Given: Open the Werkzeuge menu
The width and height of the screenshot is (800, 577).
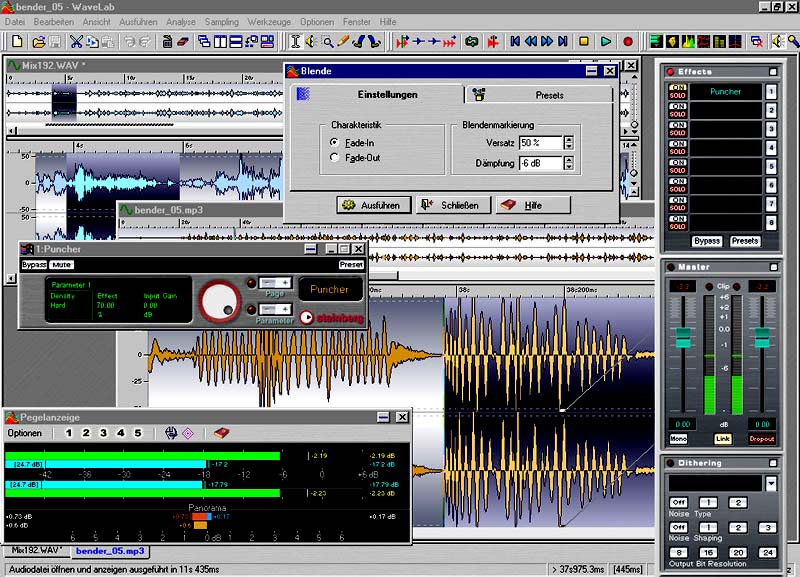Looking at the screenshot, I should tap(269, 22).
